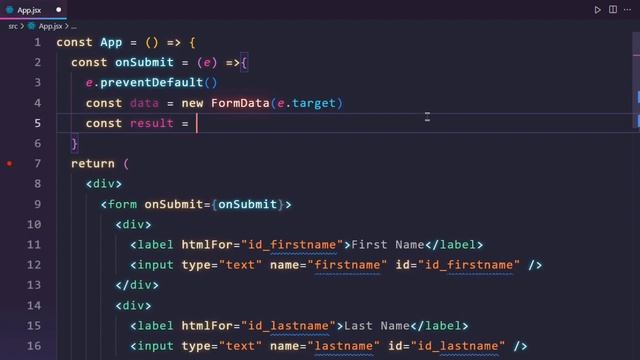Click the 'App' identifier on line 1

tap(111, 42)
